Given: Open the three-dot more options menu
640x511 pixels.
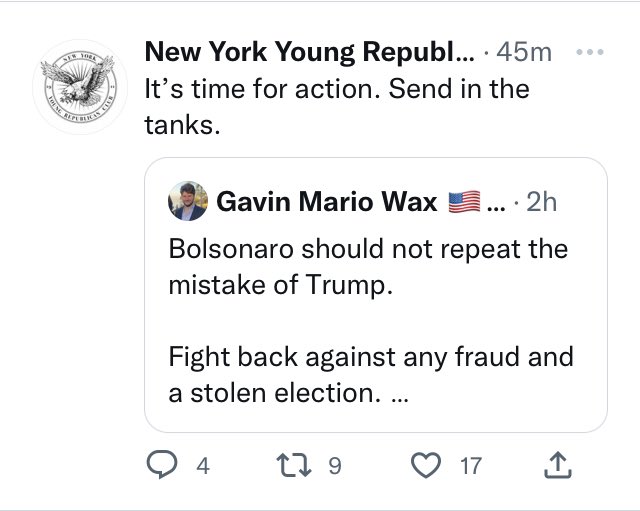Looking at the screenshot, I should [x=592, y=52].
